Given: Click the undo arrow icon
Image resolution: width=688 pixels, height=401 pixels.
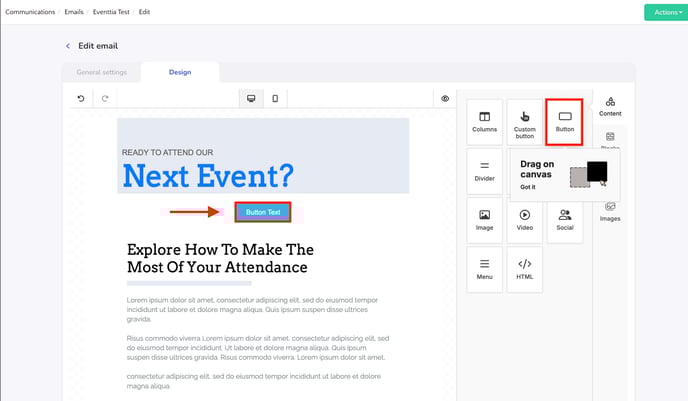Looking at the screenshot, I should coord(81,98).
